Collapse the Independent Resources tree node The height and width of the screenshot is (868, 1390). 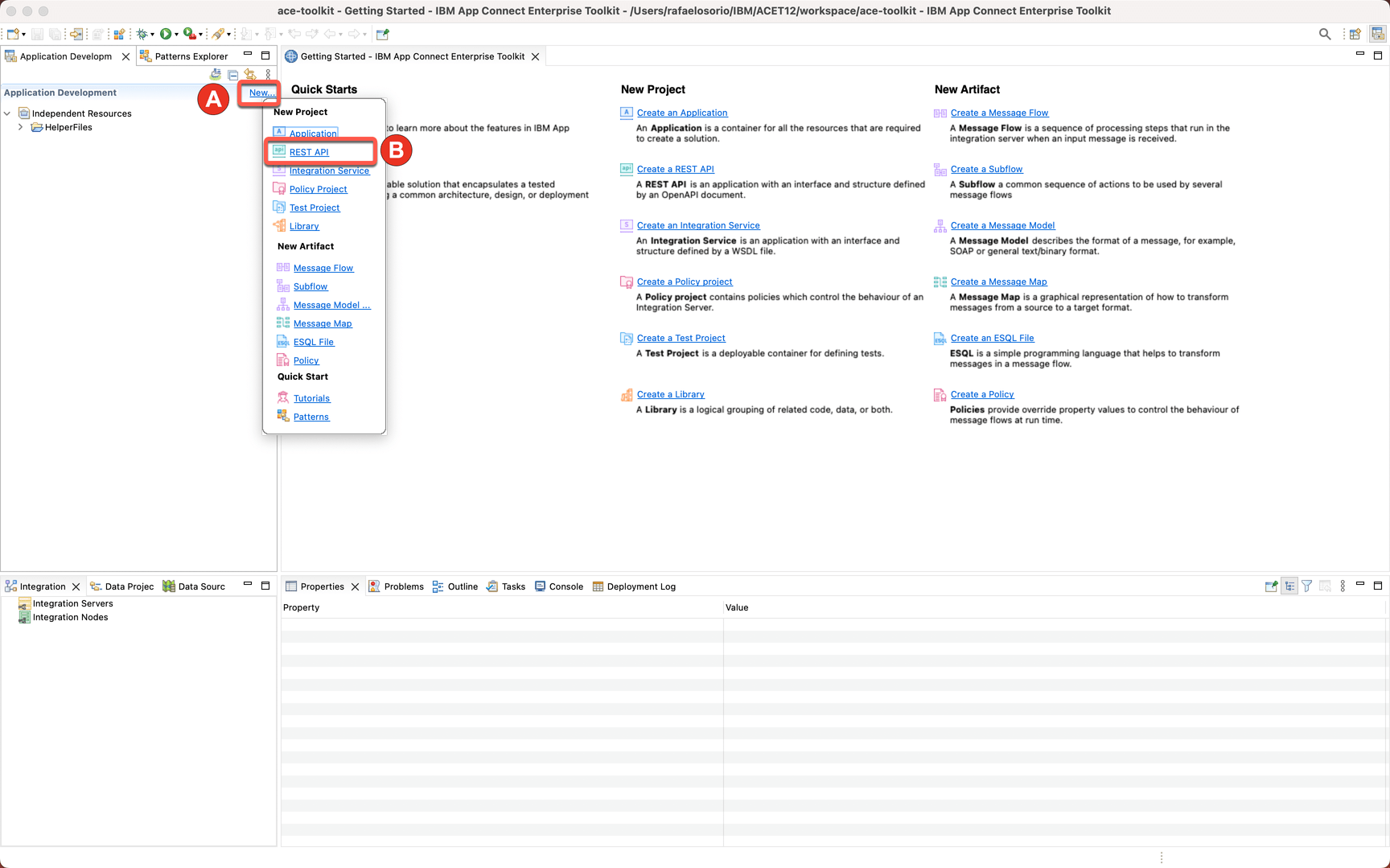[8, 113]
